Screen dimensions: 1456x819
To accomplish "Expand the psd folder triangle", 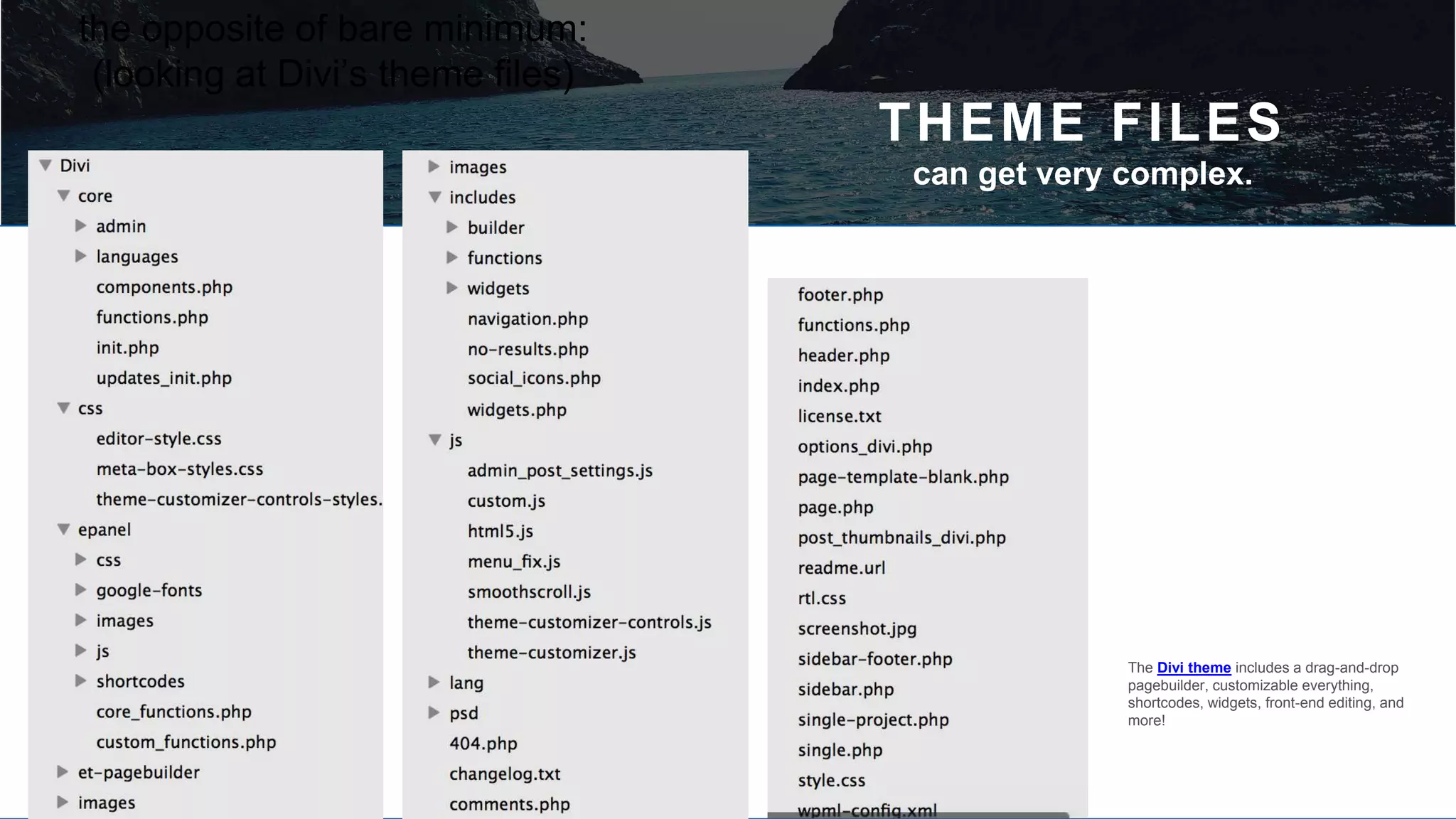I will click(x=434, y=712).
